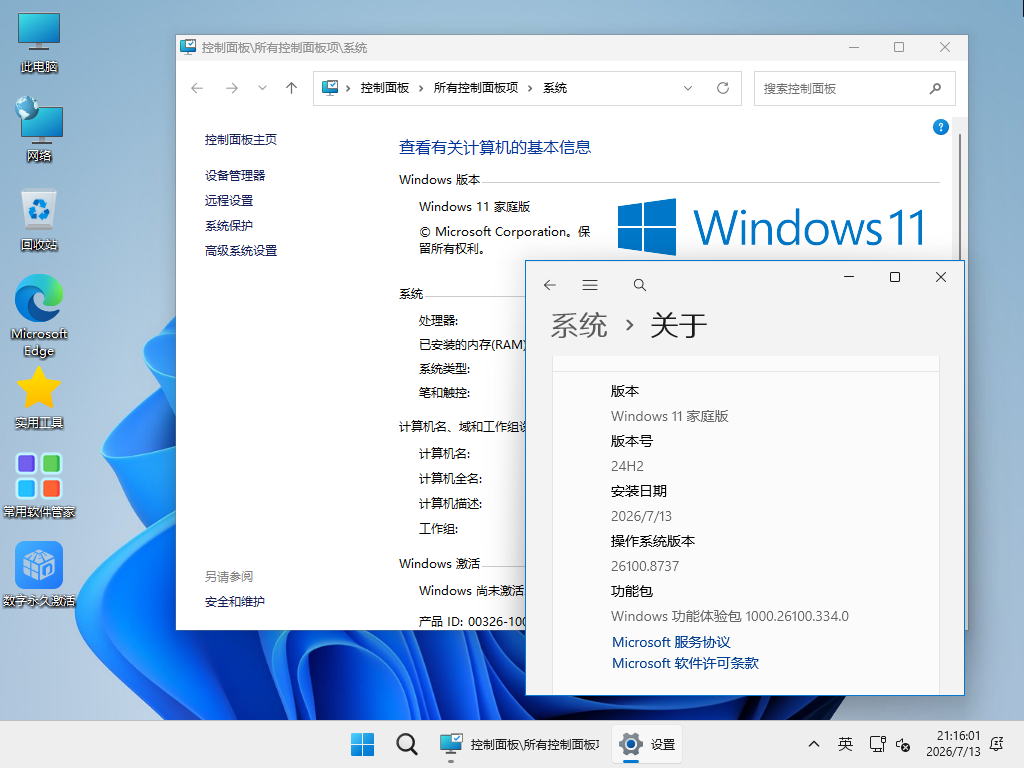
Task: Go forward in the Control Panel window
Action: 232,88
